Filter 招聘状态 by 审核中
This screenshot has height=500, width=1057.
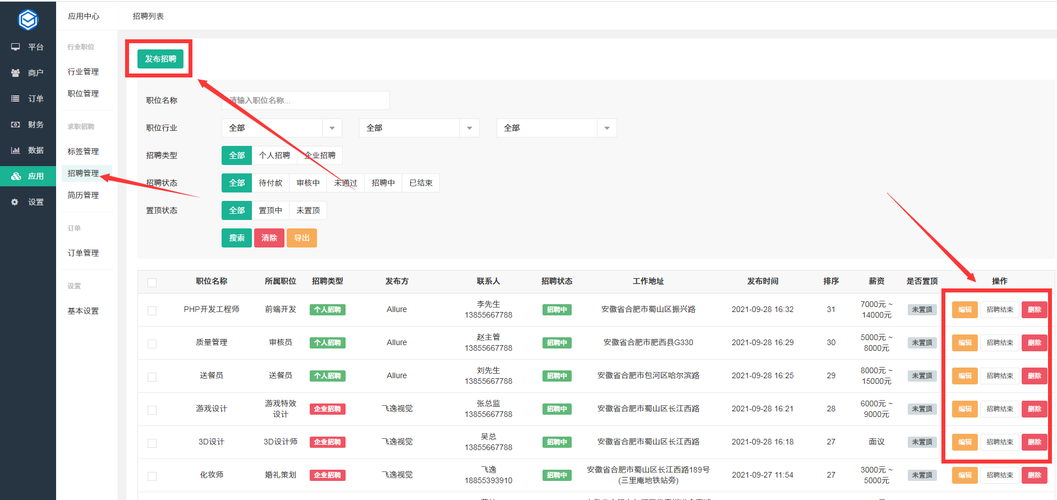click(x=307, y=183)
